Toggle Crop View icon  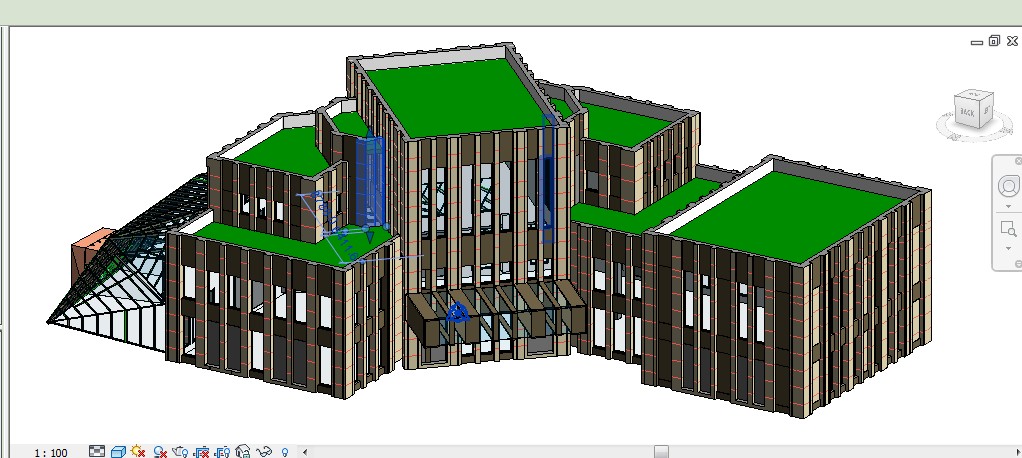[201, 451]
